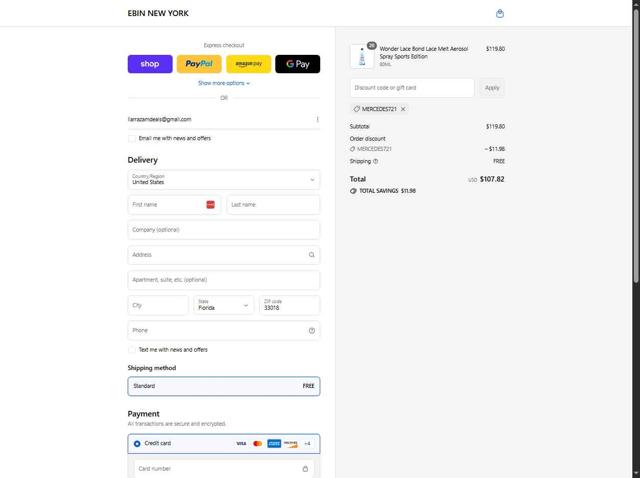Image resolution: width=640 pixels, height=478 pixels.
Task: Click the Mastercard logo
Action: tap(258, 444)
